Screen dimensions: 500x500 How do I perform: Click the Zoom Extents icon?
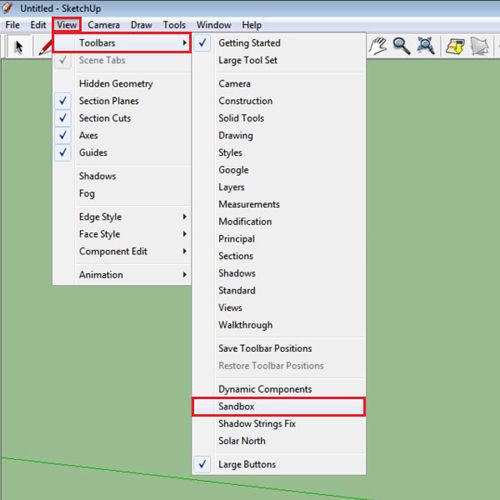426,46
